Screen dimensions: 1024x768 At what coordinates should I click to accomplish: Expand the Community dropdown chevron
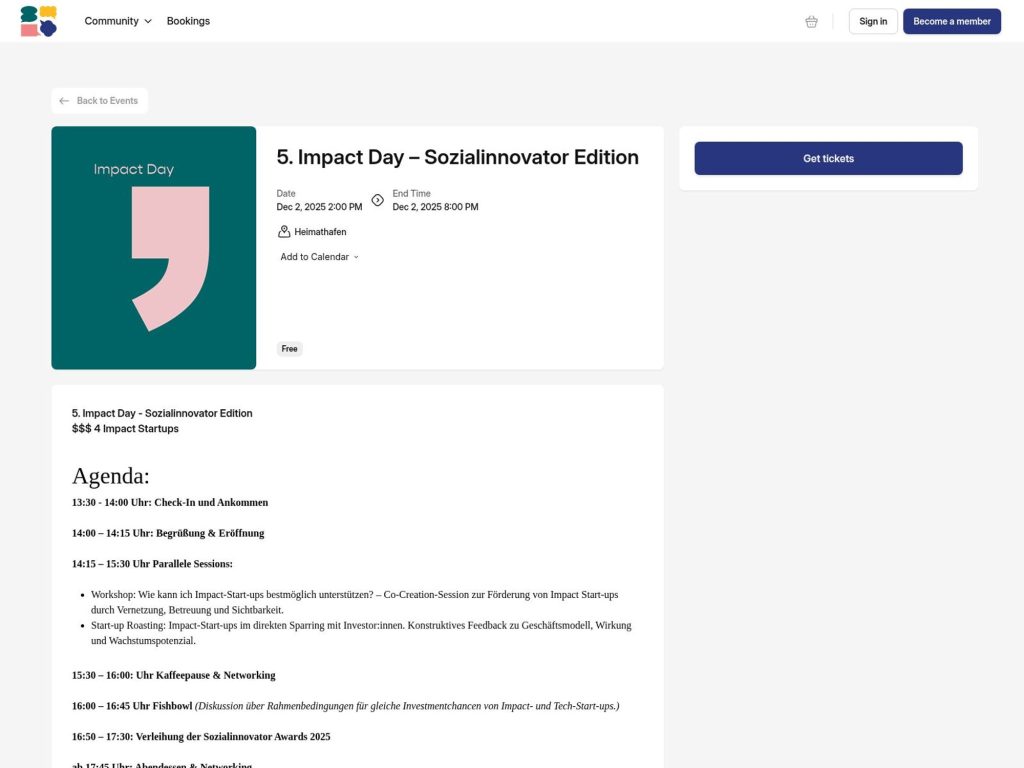pos(148,21)
